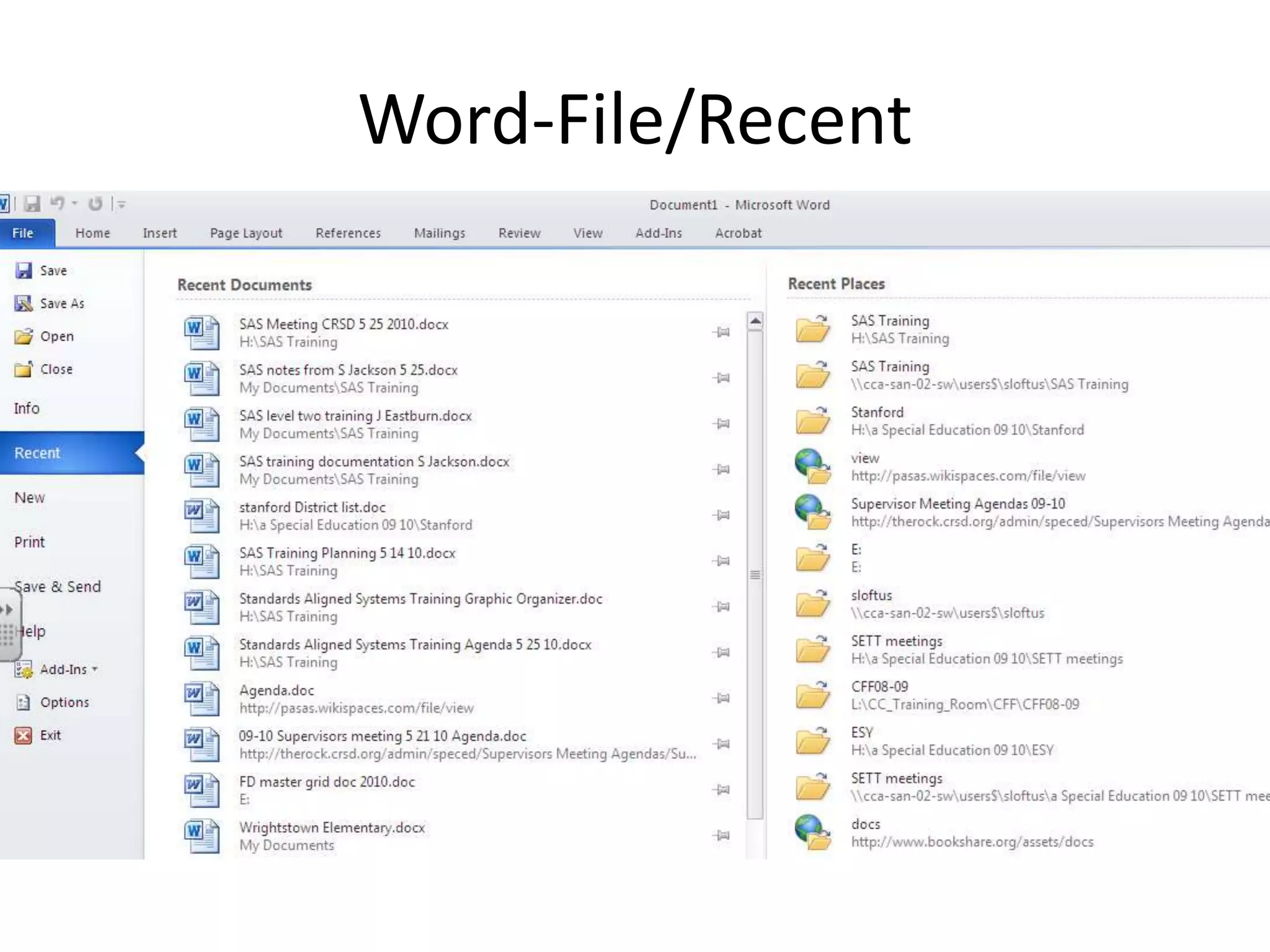Pin SAS notes from S Jackson 5 25.docx
This screenshot has width=1270, height=952.
click(x=721, y=378)
